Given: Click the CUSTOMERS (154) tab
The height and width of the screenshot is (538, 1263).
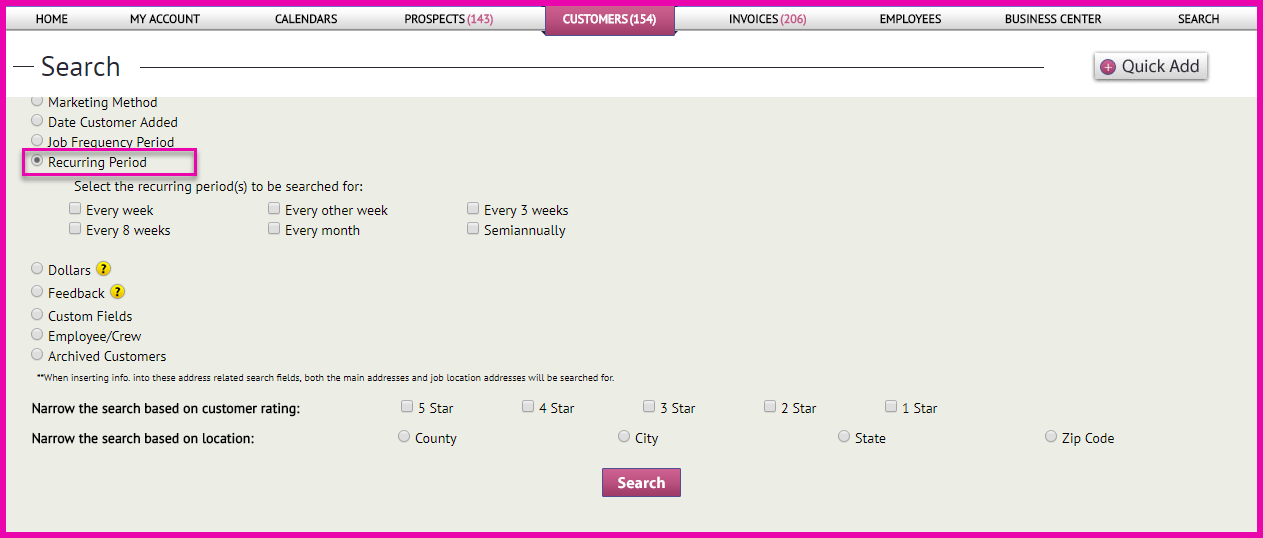Looking at the screenshot, I should (610, 19).
